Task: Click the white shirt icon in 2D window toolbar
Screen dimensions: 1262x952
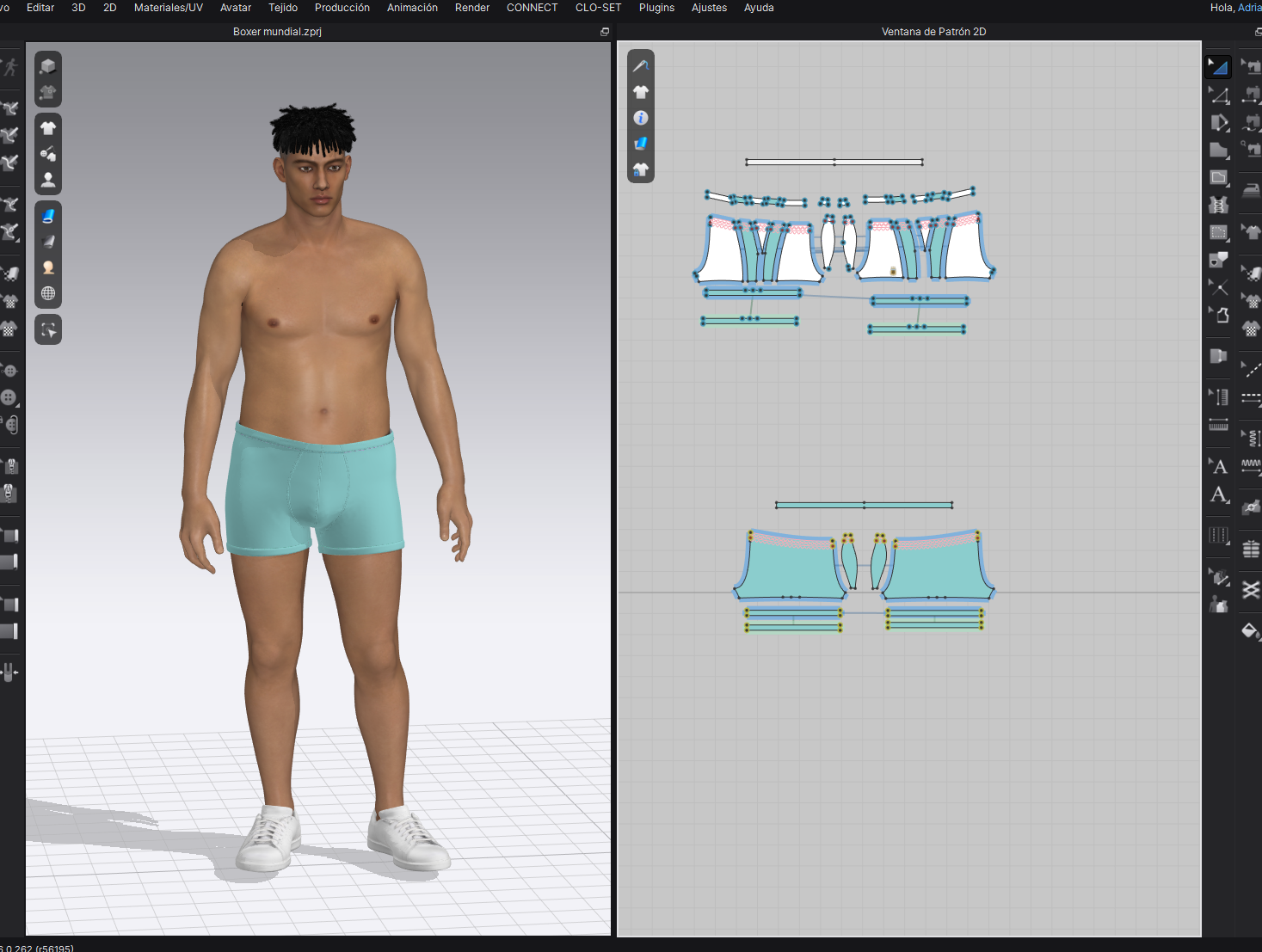Action: [x=641, y=92]
